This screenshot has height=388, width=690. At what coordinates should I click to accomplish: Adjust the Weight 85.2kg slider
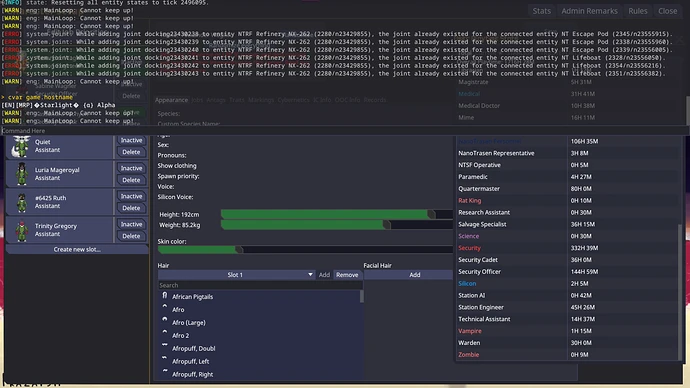pyautogui.click(x=337, y=225)
